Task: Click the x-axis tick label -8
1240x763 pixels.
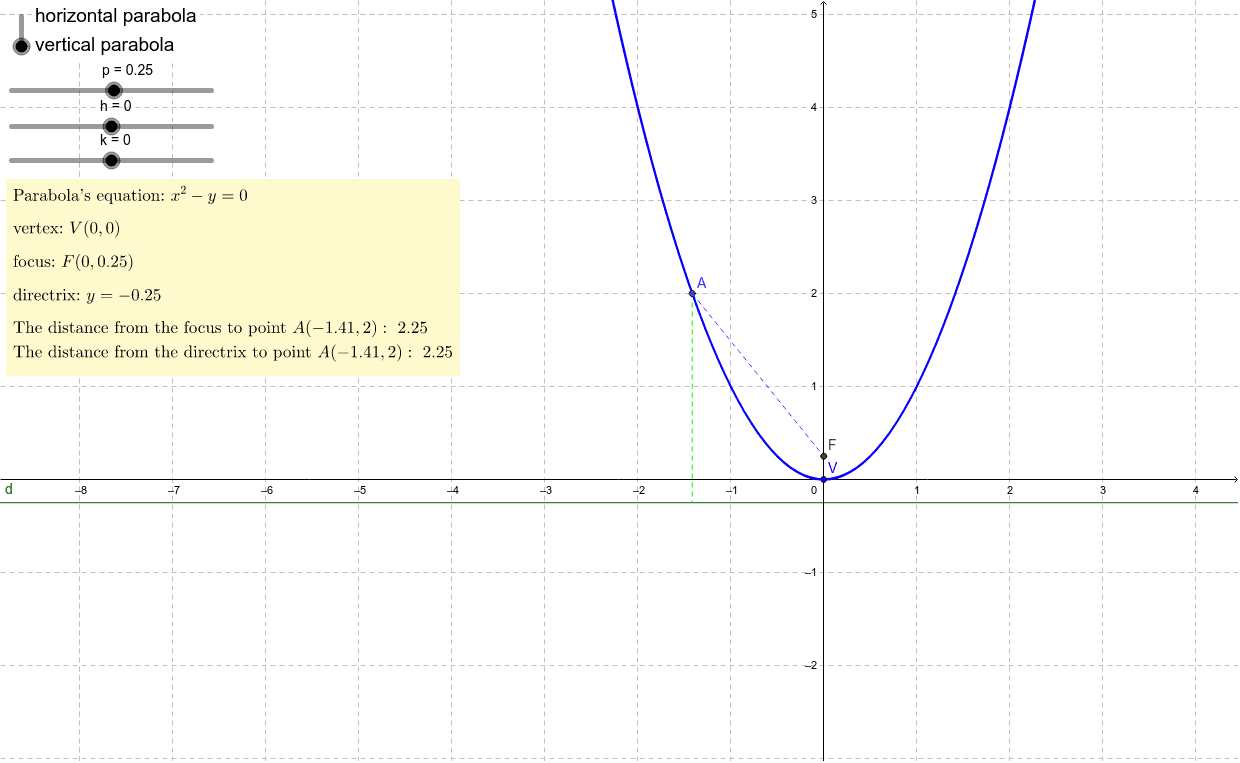Action: coord(80,491)
